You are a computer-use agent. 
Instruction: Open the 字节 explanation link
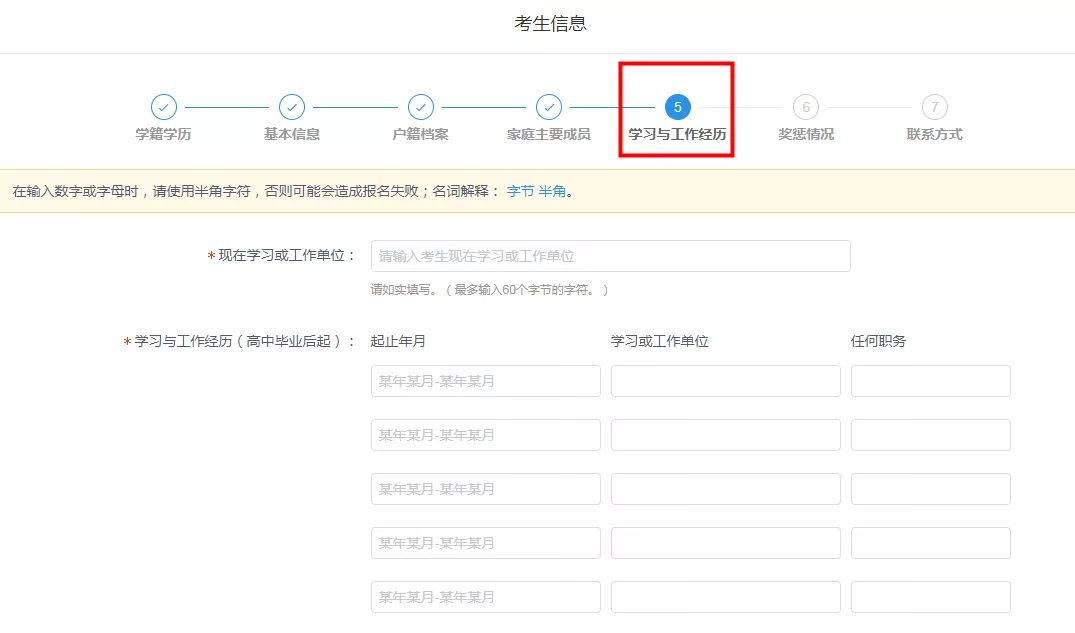pyautogui.click(x=520, y=191)
